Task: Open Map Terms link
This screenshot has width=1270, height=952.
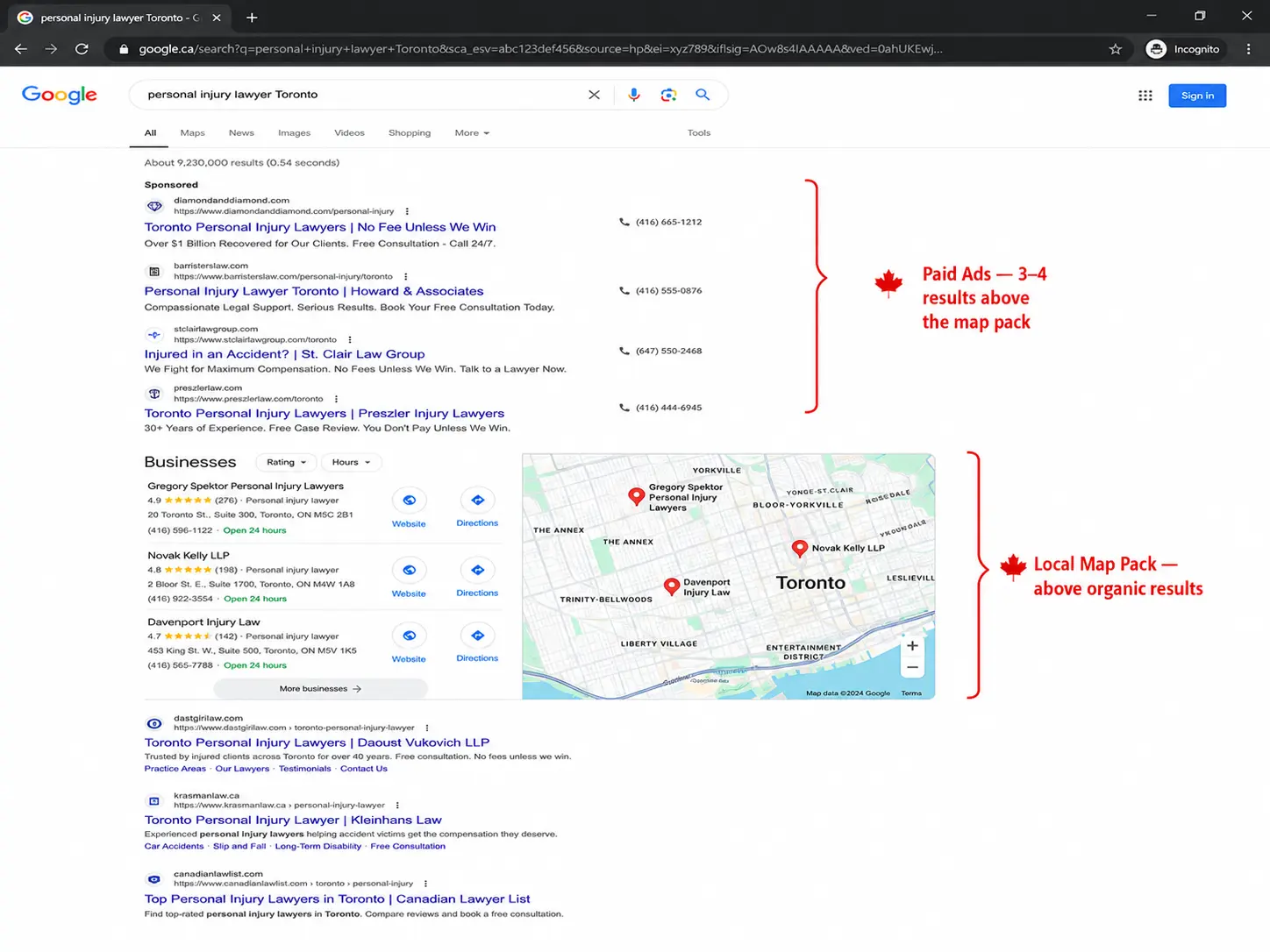Action: click(911, 693)
